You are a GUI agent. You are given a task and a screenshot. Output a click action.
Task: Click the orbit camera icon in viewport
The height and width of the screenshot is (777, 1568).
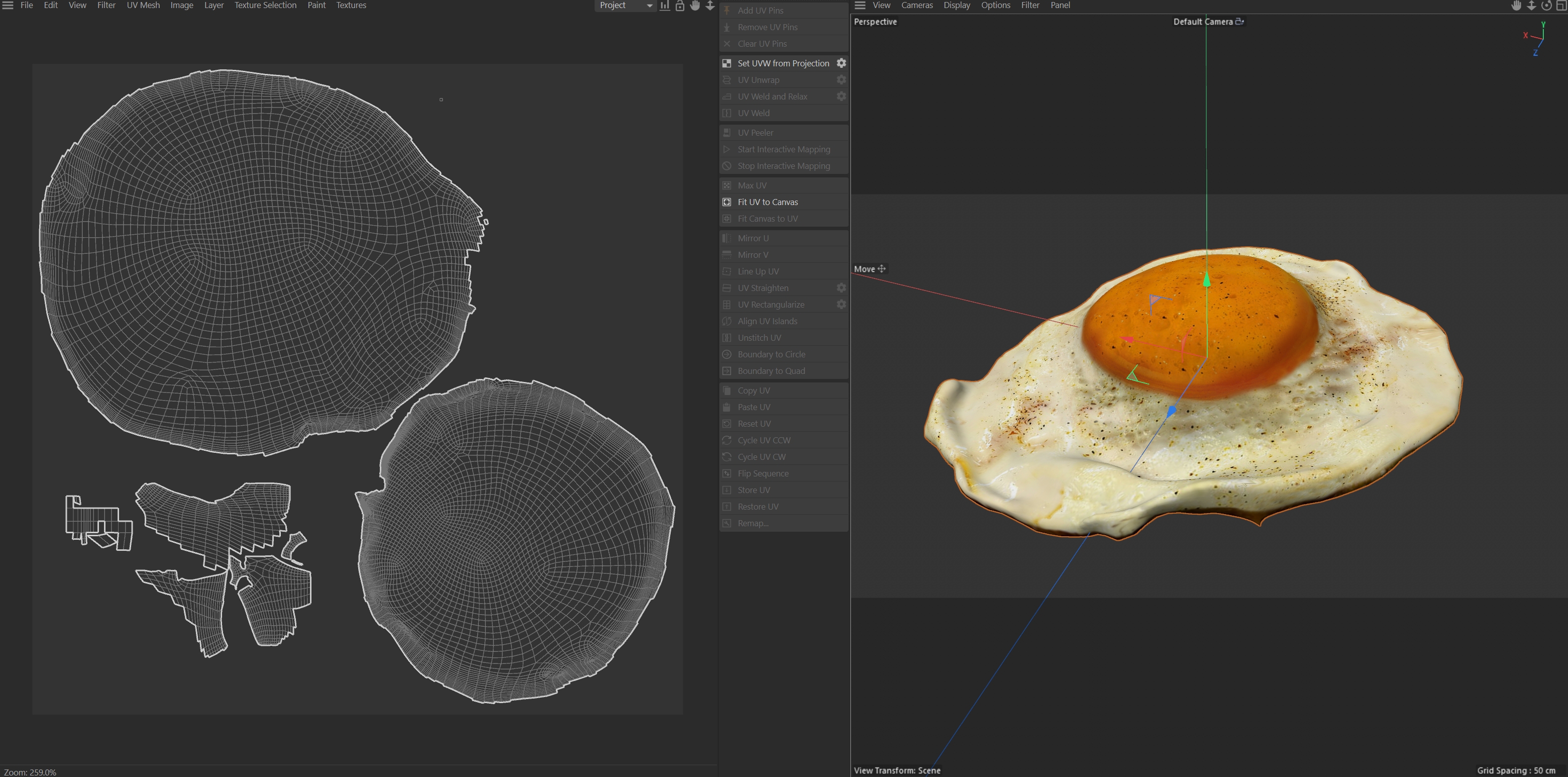click(1546, 6)
